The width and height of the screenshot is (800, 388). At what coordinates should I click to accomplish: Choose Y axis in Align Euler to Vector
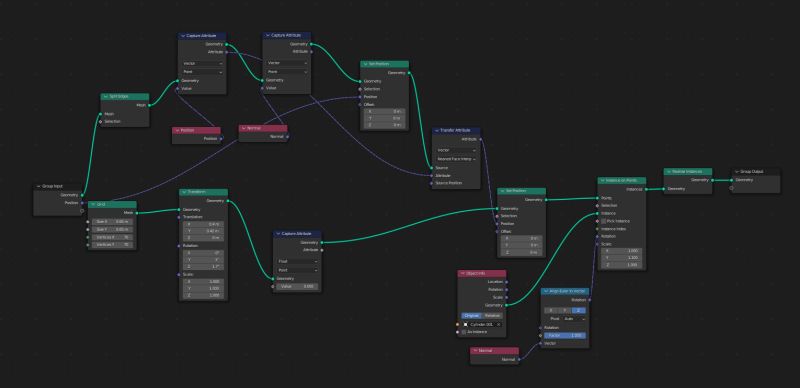(x=564, y=310)
